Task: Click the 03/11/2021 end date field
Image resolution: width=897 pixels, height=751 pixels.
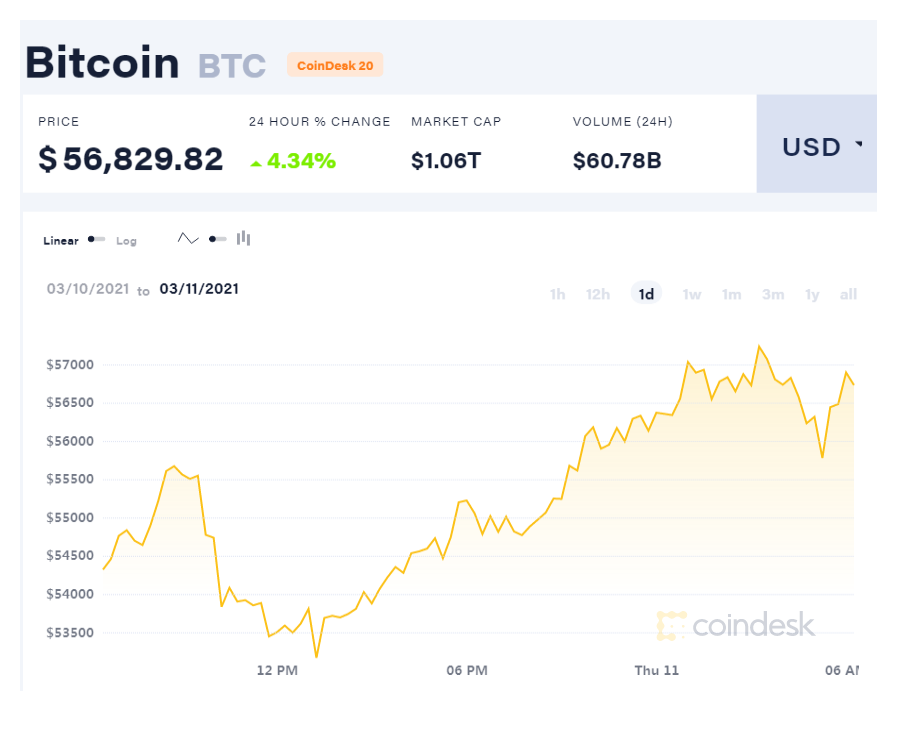Action: (x=199, y=289)
